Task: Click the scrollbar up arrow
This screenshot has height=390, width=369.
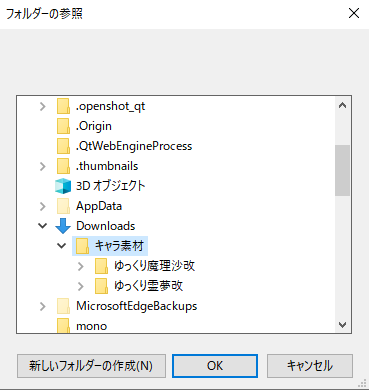Action: 342,106
